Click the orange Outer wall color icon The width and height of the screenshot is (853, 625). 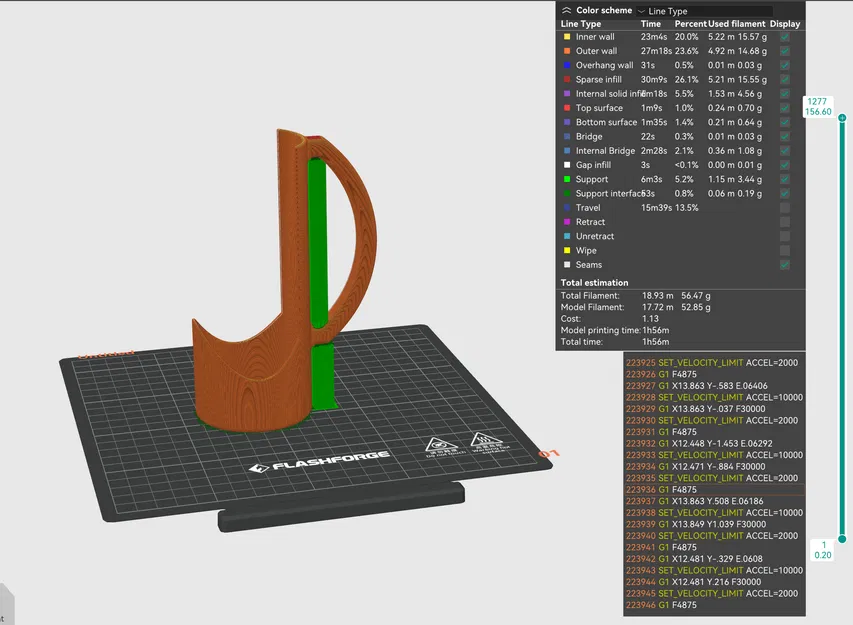click(567, 51)
